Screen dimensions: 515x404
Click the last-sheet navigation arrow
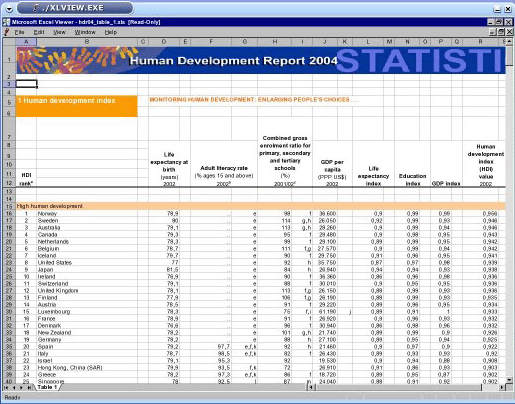(x=29, y=387)
